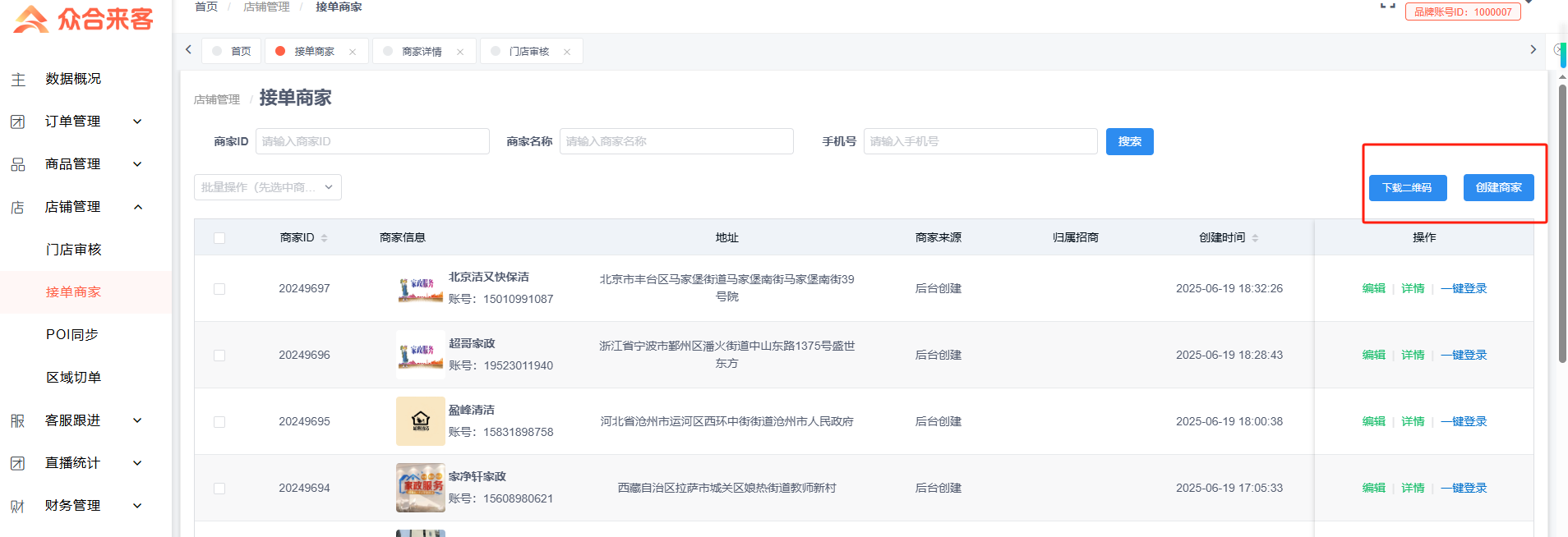Image resolution: width=1568 pixels, height=537 pixels.
Task: Close the 门店审核 tab
Action: point(567,52)
